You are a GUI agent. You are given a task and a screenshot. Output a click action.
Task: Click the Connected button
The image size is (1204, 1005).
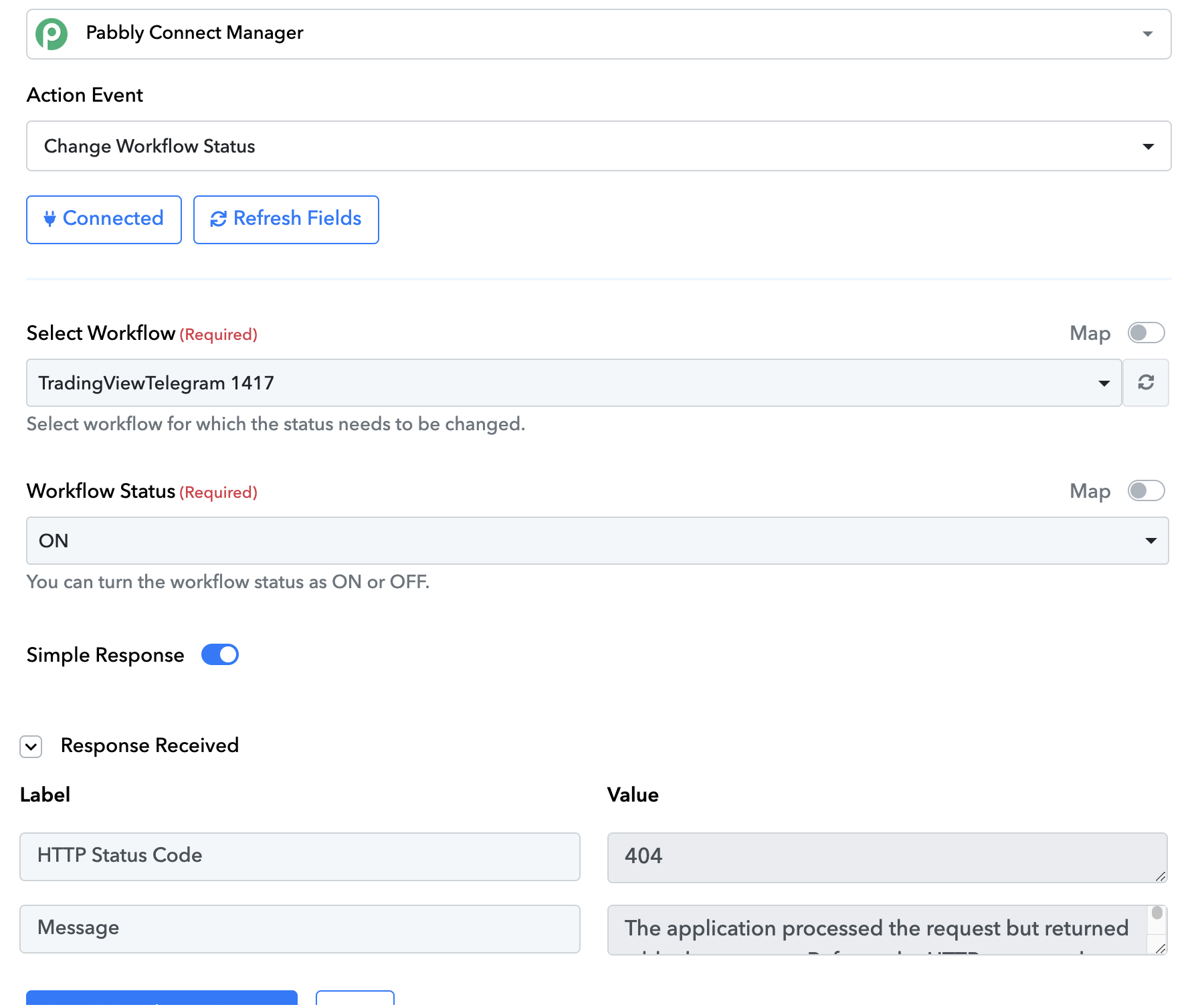tap(104, 219)
